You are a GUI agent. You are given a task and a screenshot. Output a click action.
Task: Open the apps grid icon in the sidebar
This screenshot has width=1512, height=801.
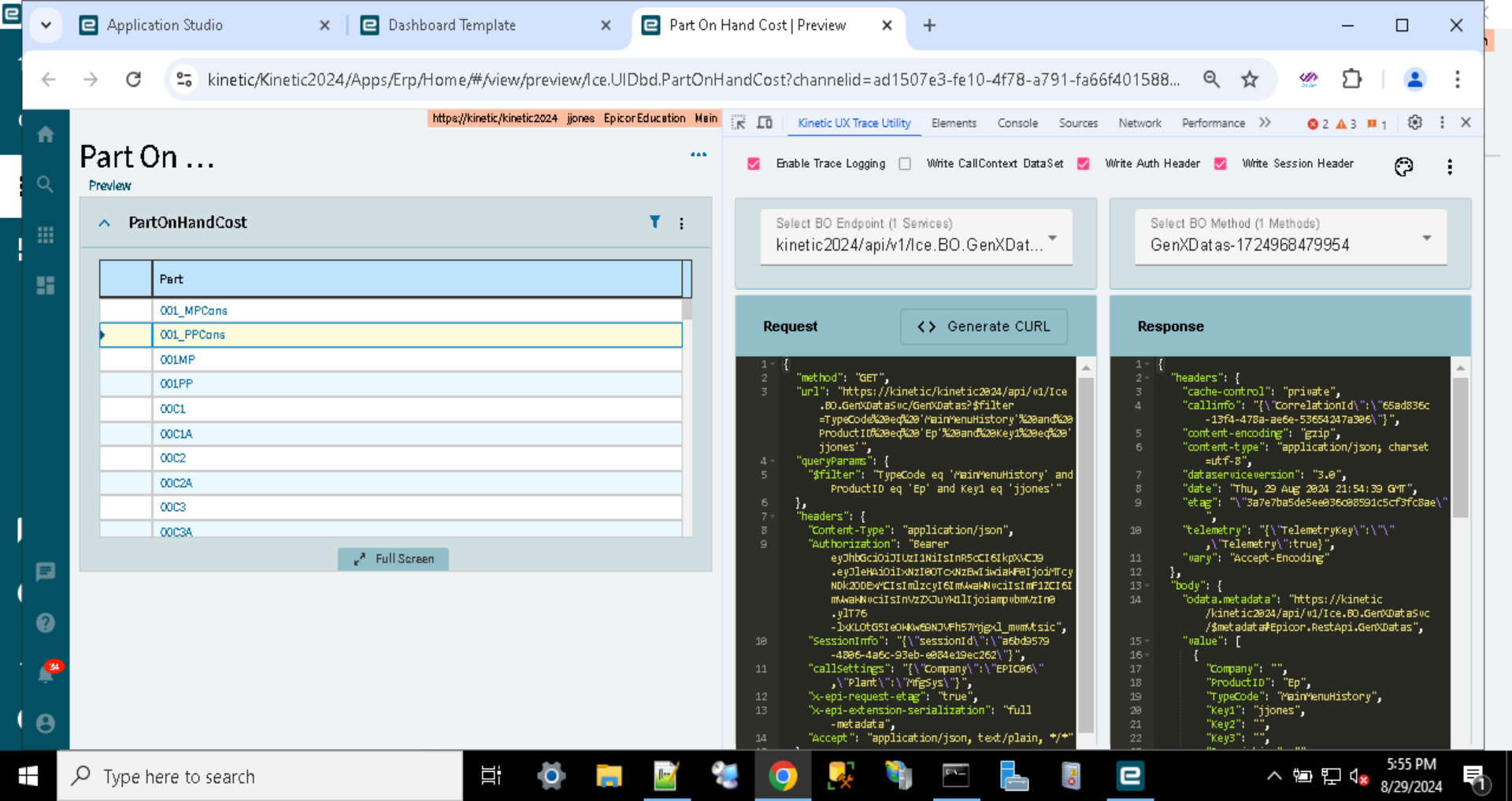coord(45,235)
